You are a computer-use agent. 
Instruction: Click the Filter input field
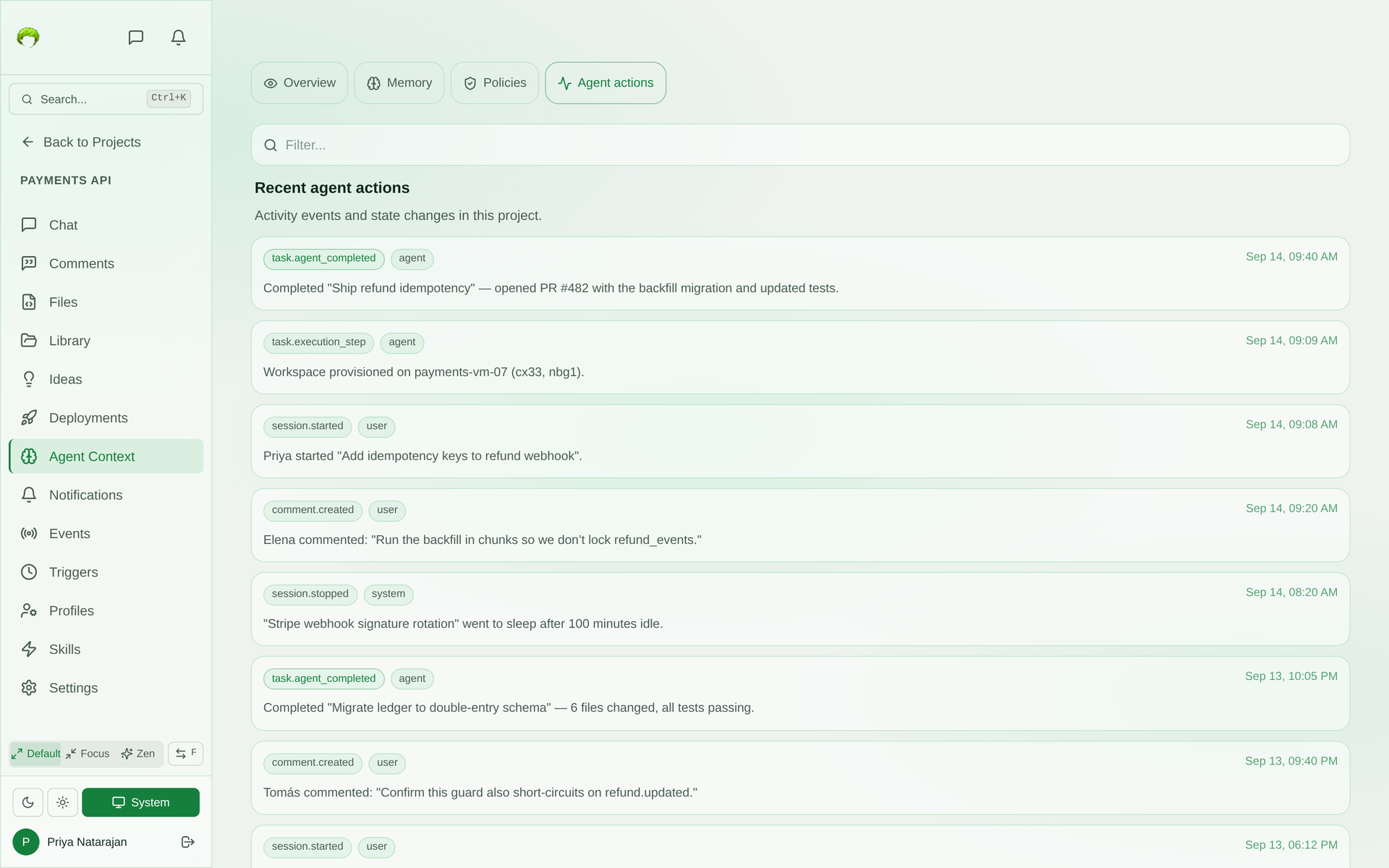point(800,145)
